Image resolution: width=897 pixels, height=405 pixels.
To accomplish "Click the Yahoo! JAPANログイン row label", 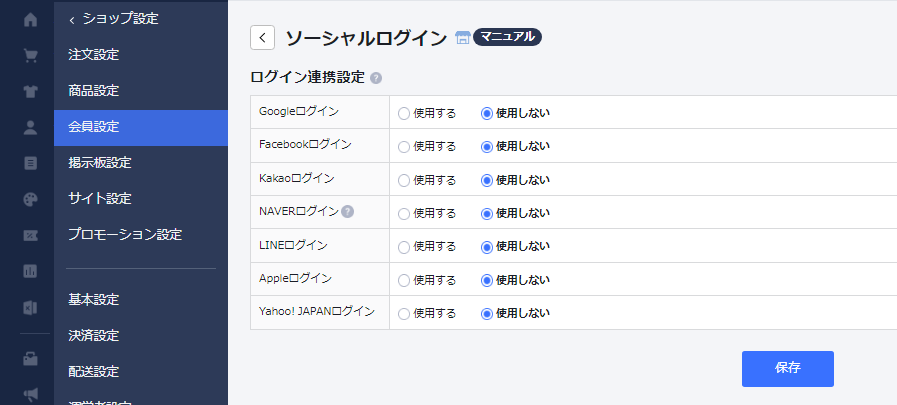I will (317, 312).
